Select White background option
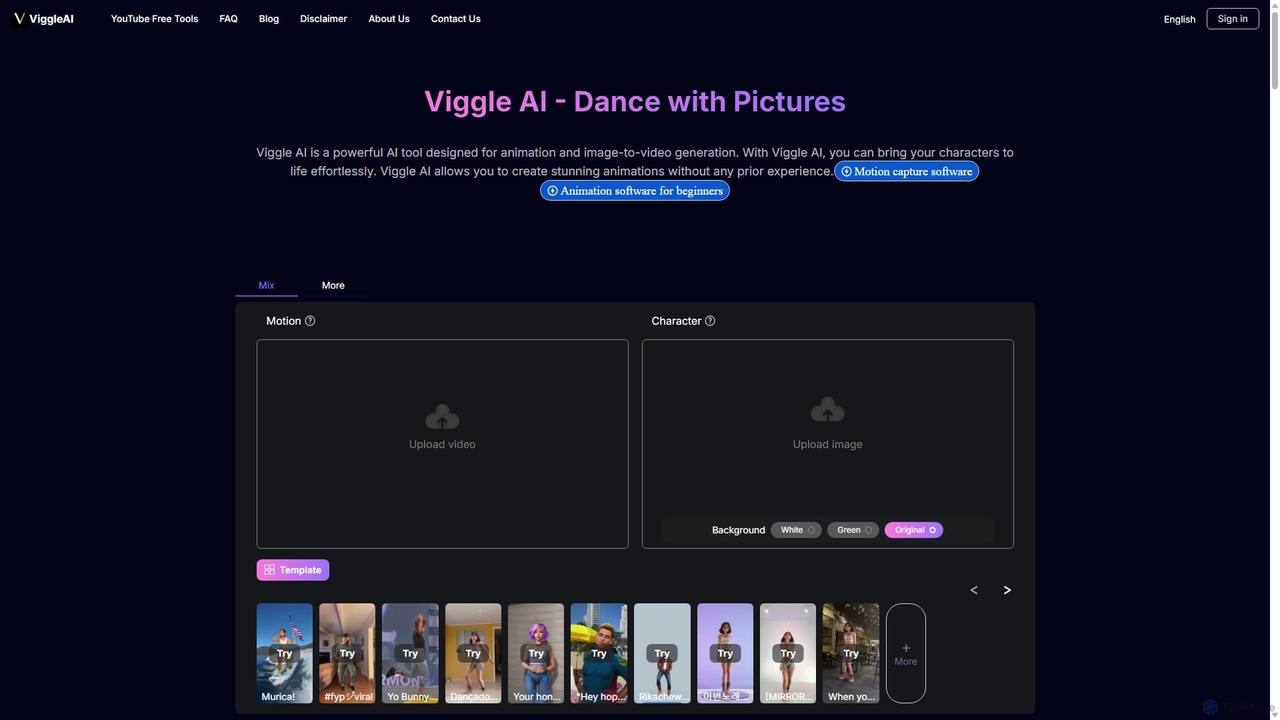Screen dimensions: 1280x720 pos(796,530)
